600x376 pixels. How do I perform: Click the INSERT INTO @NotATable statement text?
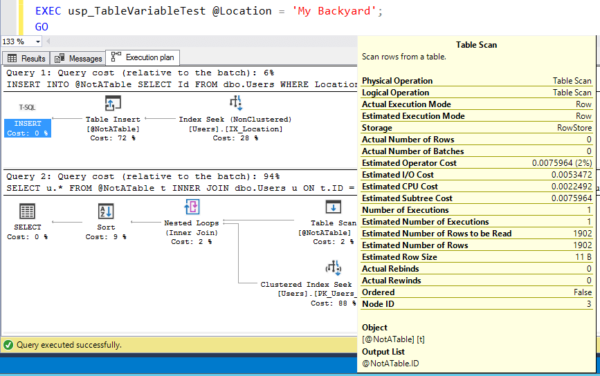(x=181, y=85)
